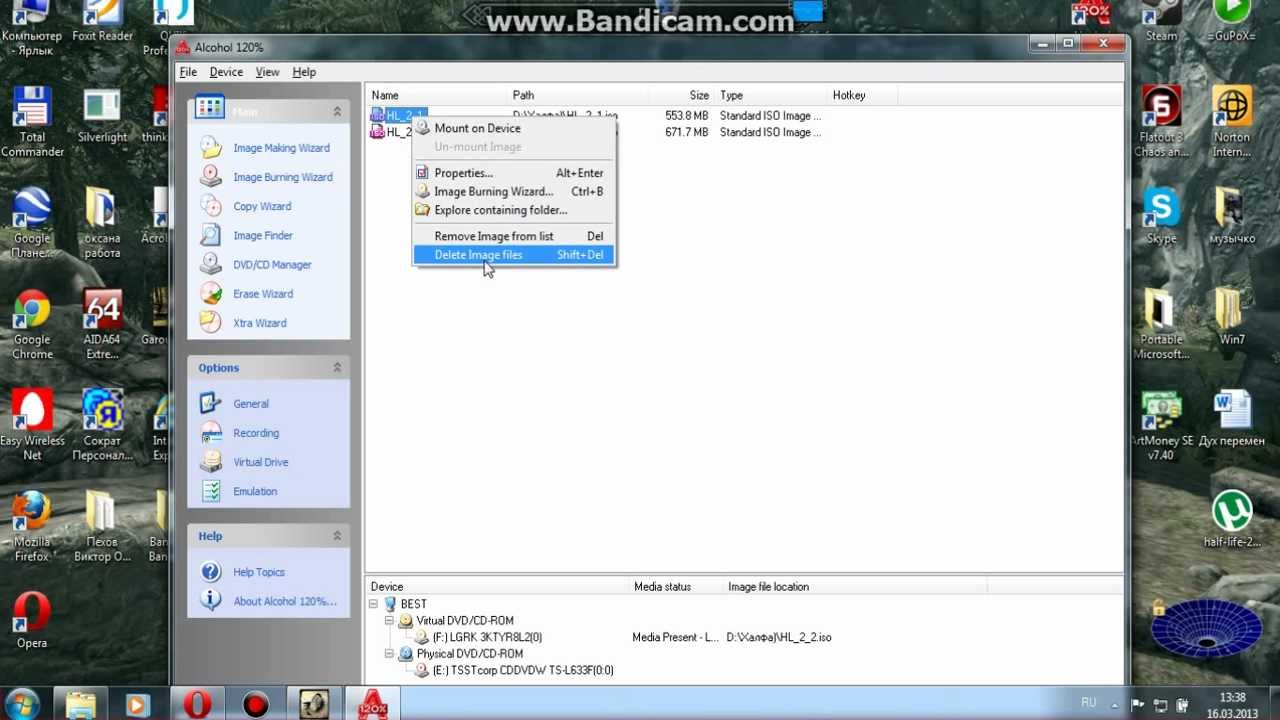
Task: Collapse the Virtual DVD/CD-ROM node
Action: click(x=391, y=621)
